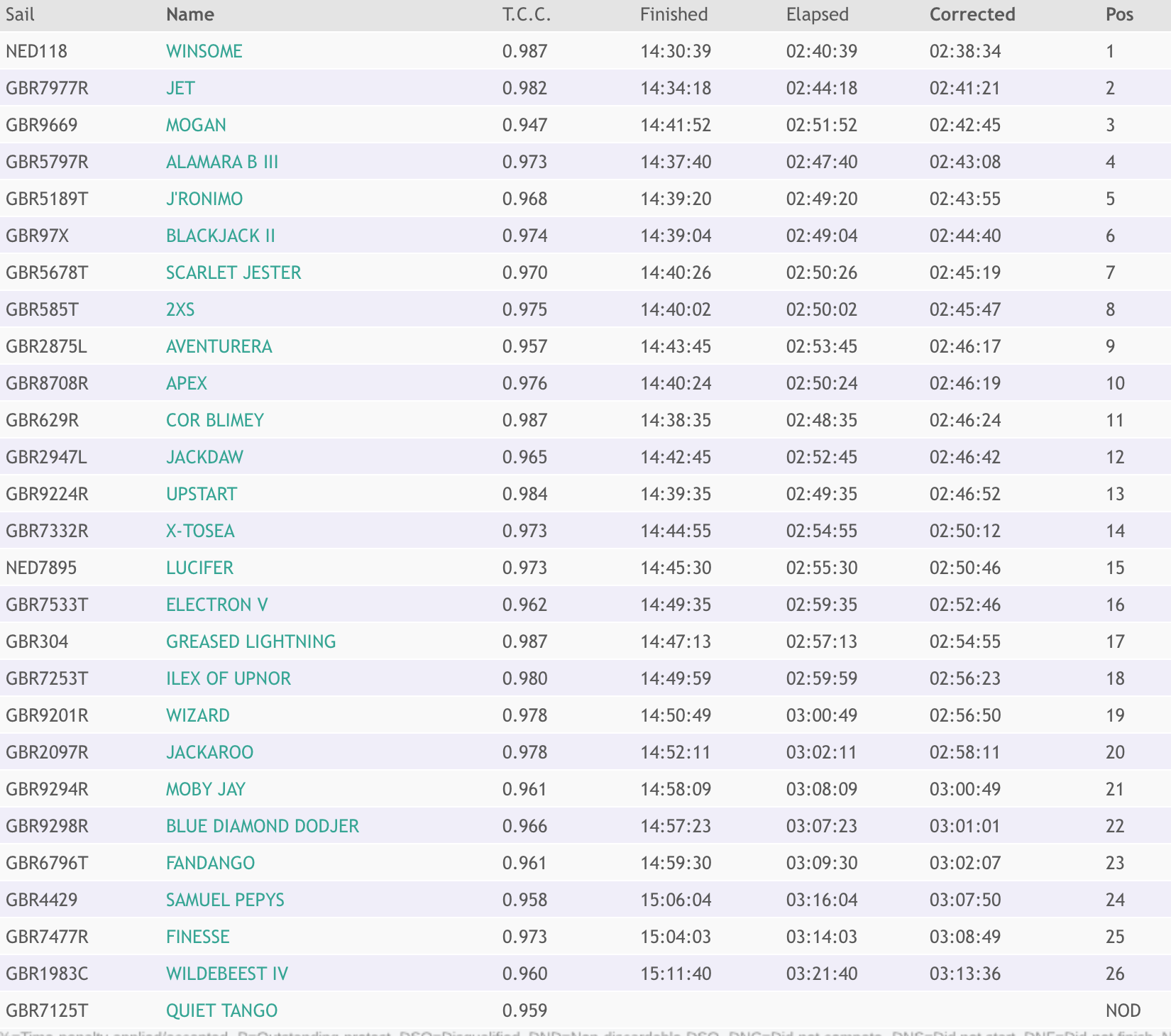The width and height of the screenshot is (1171, 1036).
Task: Open AVENTURERA boat details
Action: pos(219,346)
